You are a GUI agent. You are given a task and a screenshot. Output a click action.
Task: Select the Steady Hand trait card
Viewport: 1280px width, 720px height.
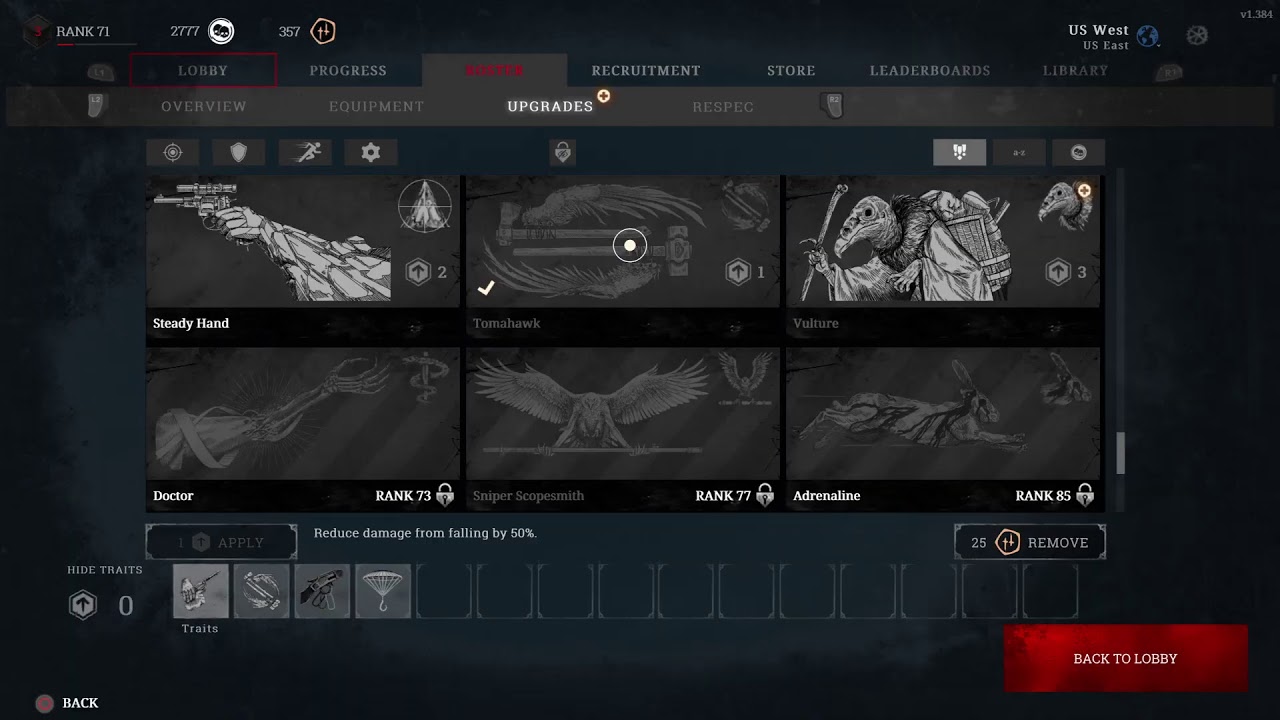click(x=303, y=256)
